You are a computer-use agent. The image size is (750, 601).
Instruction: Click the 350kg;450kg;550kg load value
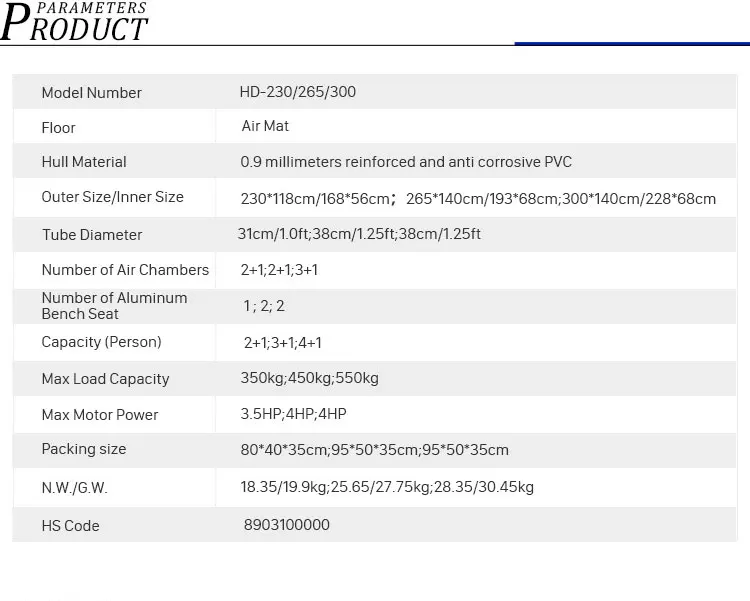pyautogui.click(x=309, y=378)
